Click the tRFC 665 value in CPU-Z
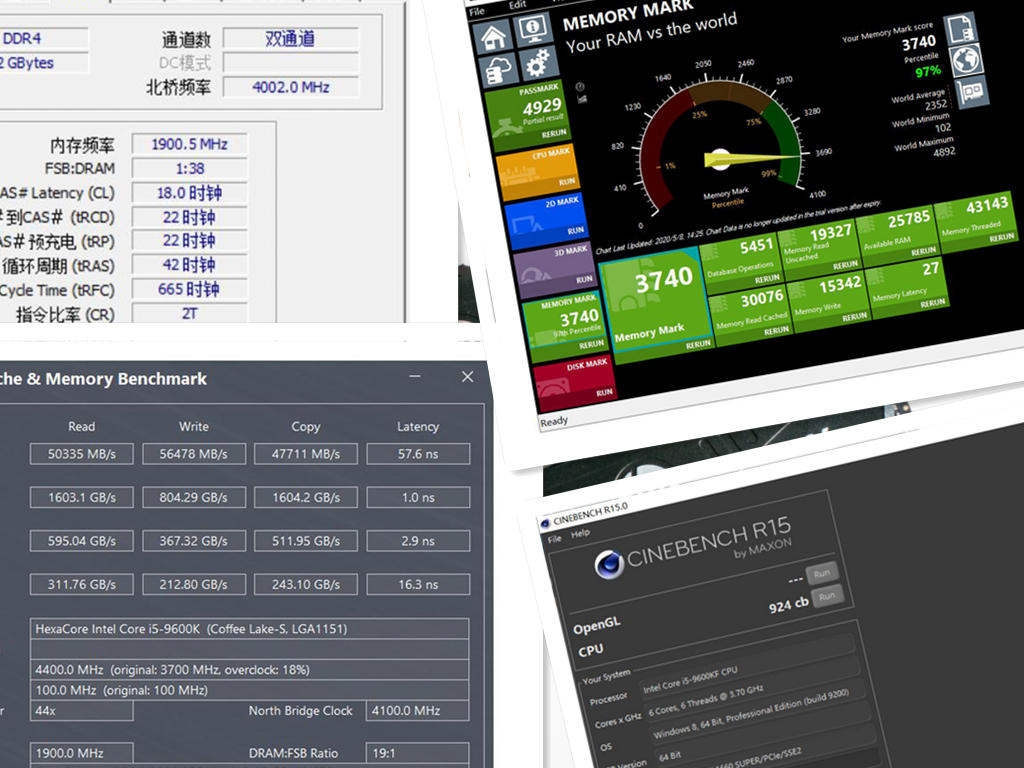Viewport: 1024px width, 768px height. (189, 289)
